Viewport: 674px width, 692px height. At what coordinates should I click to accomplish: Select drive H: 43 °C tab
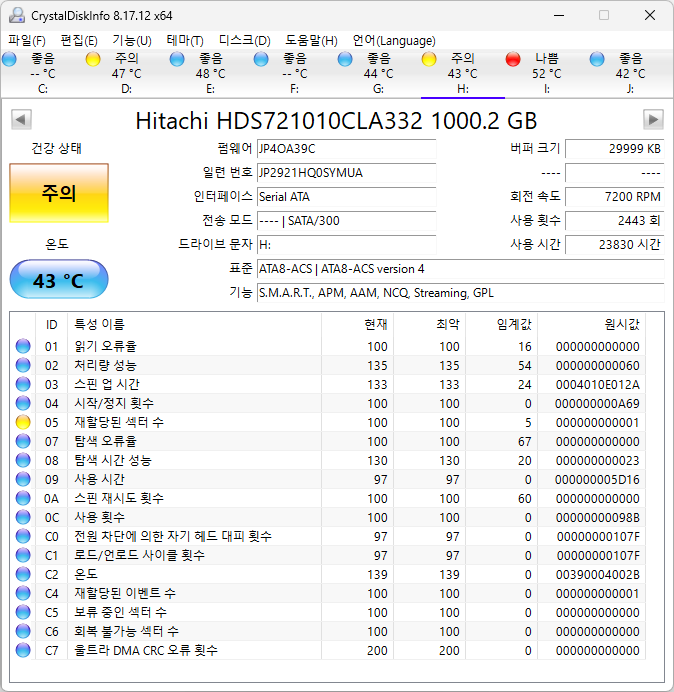click(x=463, y=73)
